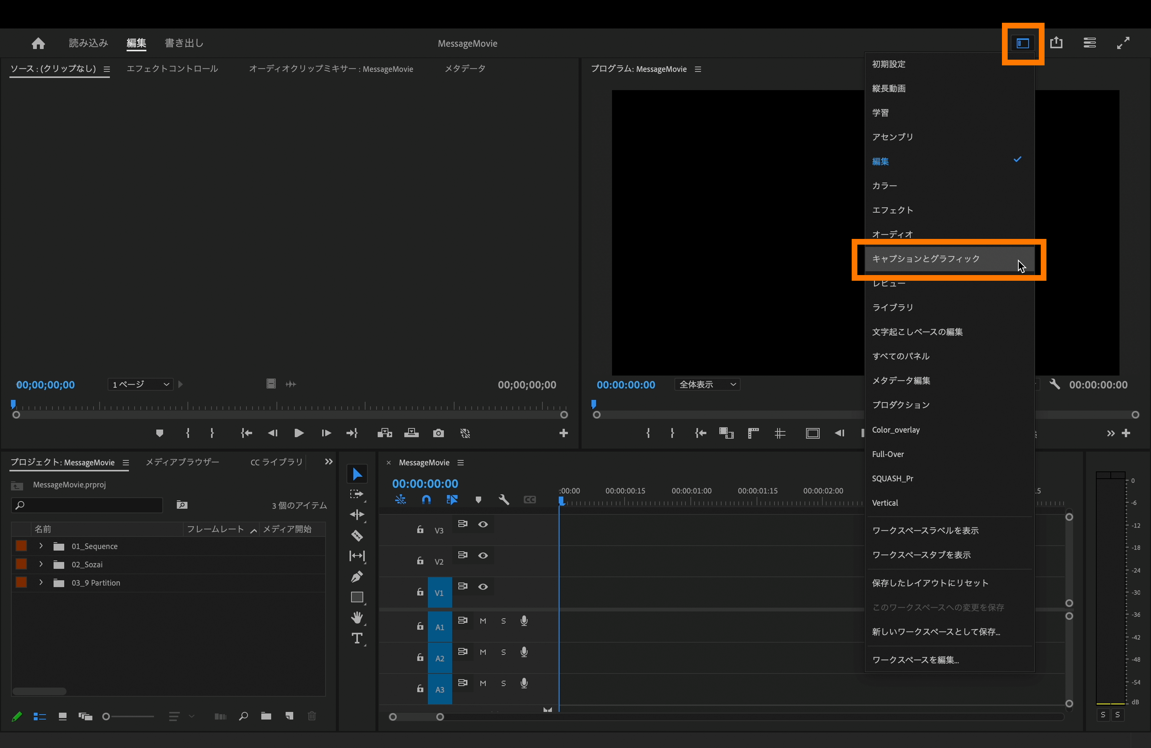The width and height of the screenshot is (1151, 748).
Task: Step forward one frame in Source monitor
Action: (325, 433)
